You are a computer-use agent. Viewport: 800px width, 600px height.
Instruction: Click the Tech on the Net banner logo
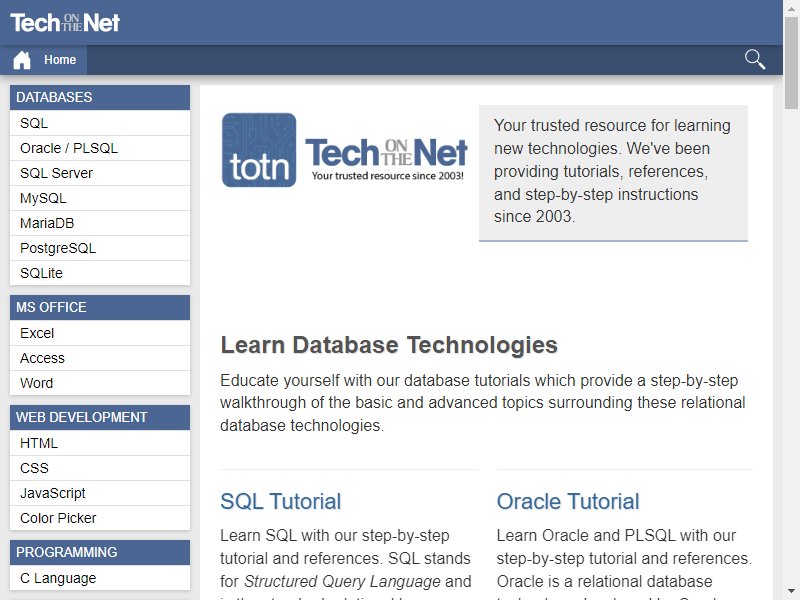387,159
